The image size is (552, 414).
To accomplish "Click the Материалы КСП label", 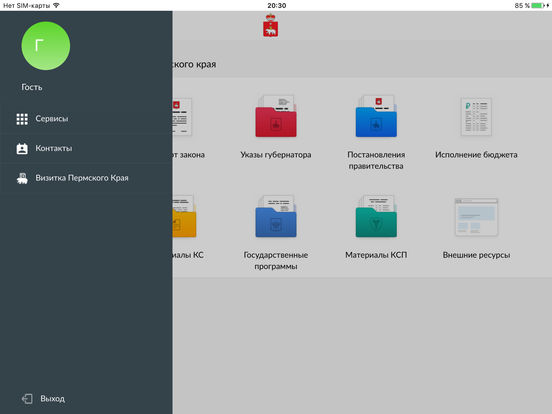I will pos(376,255).
